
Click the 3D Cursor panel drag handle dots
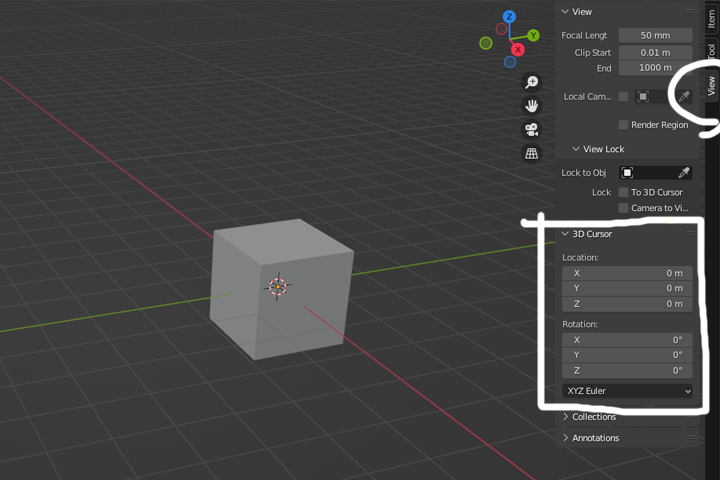690,234
